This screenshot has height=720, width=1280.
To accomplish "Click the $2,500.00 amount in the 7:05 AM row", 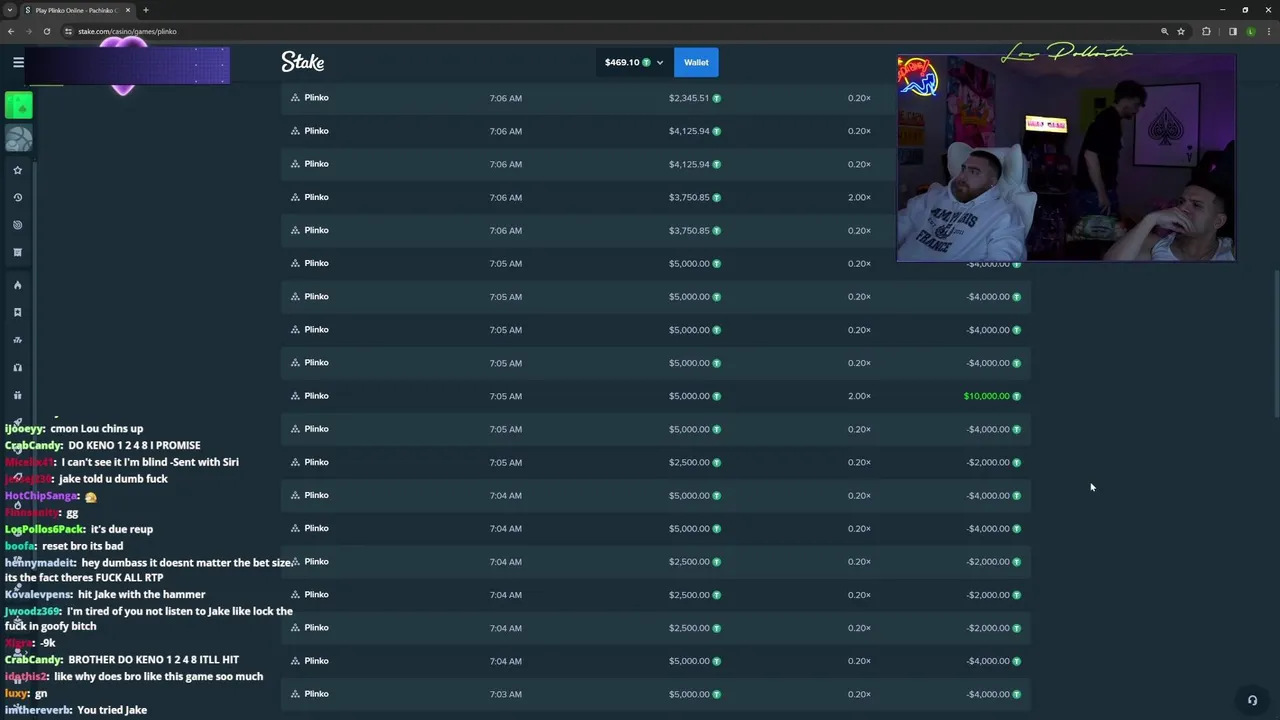I will pos(689,462).
